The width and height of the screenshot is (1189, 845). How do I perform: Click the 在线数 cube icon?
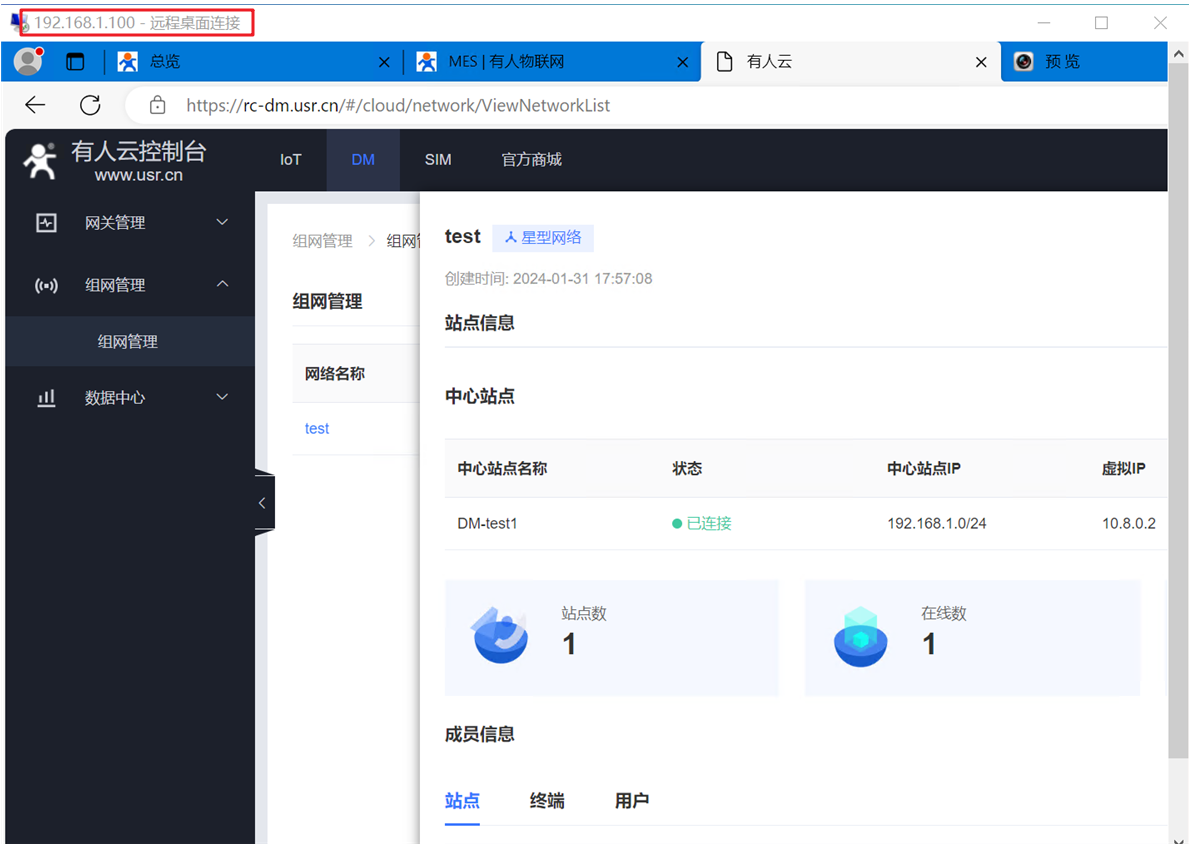pyautogui.click(x=860, y=636)
